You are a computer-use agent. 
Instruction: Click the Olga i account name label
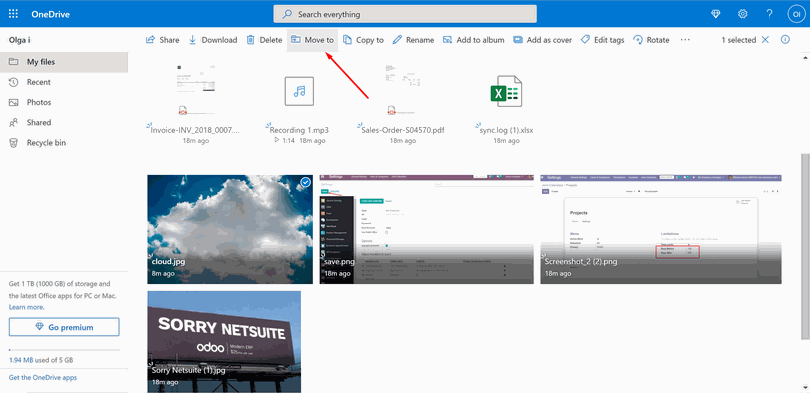pyautogui.click(x=20, y=40)
